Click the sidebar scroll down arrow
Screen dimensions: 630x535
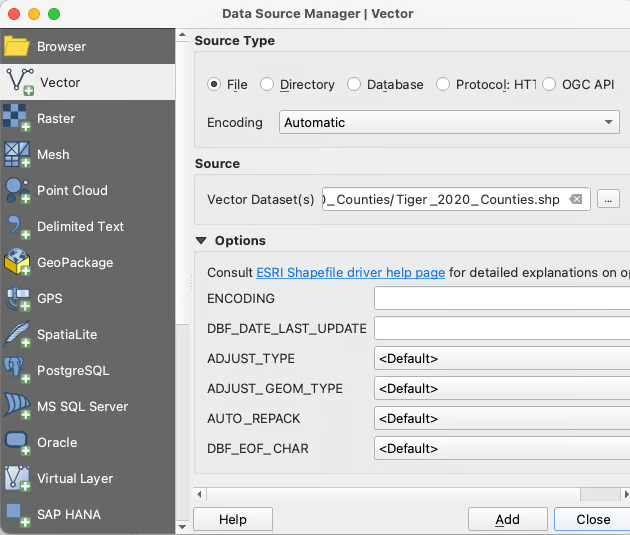pyautogui.click(x=182, y=527)
